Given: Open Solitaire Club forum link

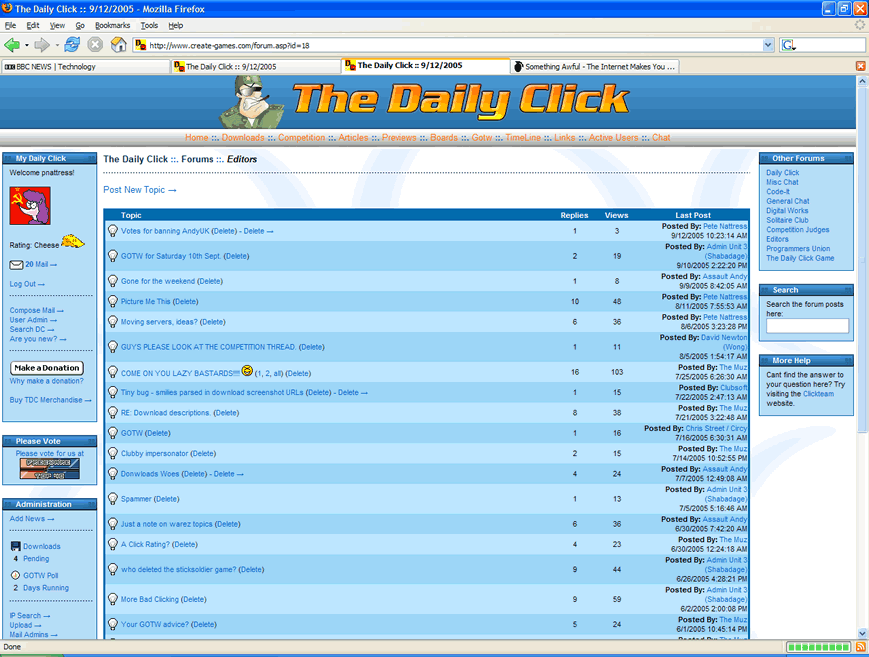Looking at the screenshot, I should (x=787, y=220).
